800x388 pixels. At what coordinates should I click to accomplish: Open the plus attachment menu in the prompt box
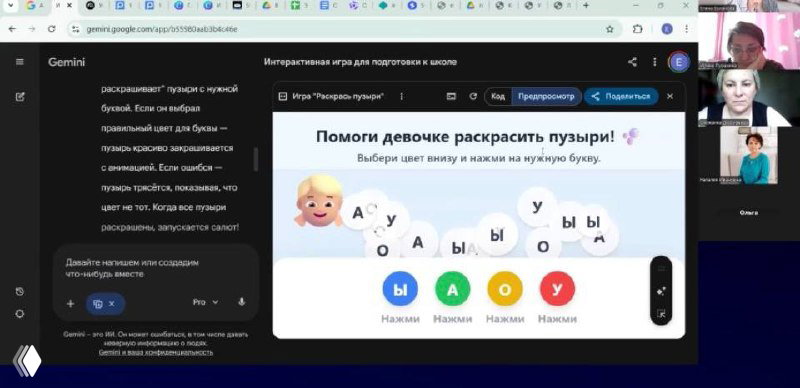point(70,303)
